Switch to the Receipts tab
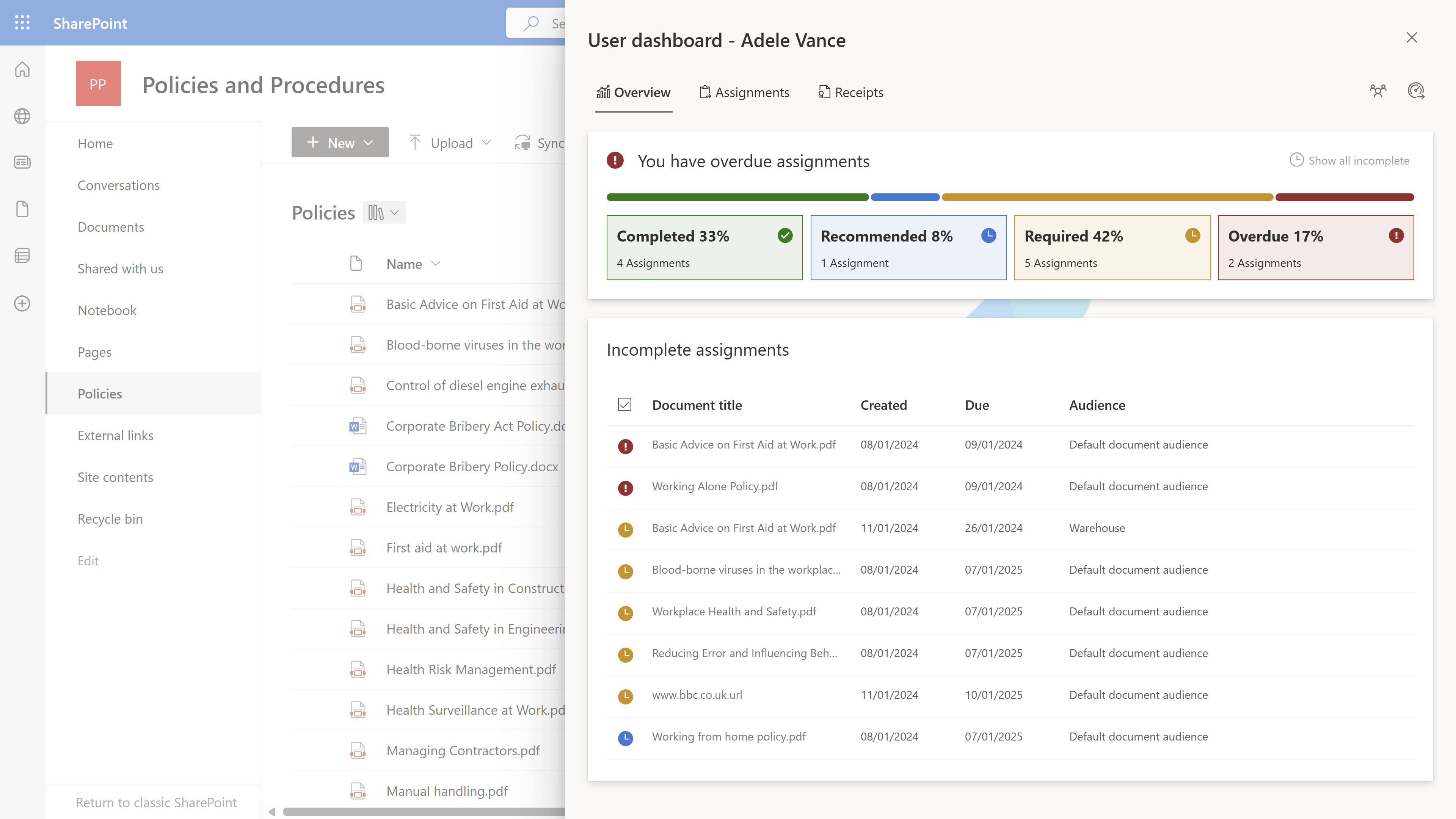 850,92
